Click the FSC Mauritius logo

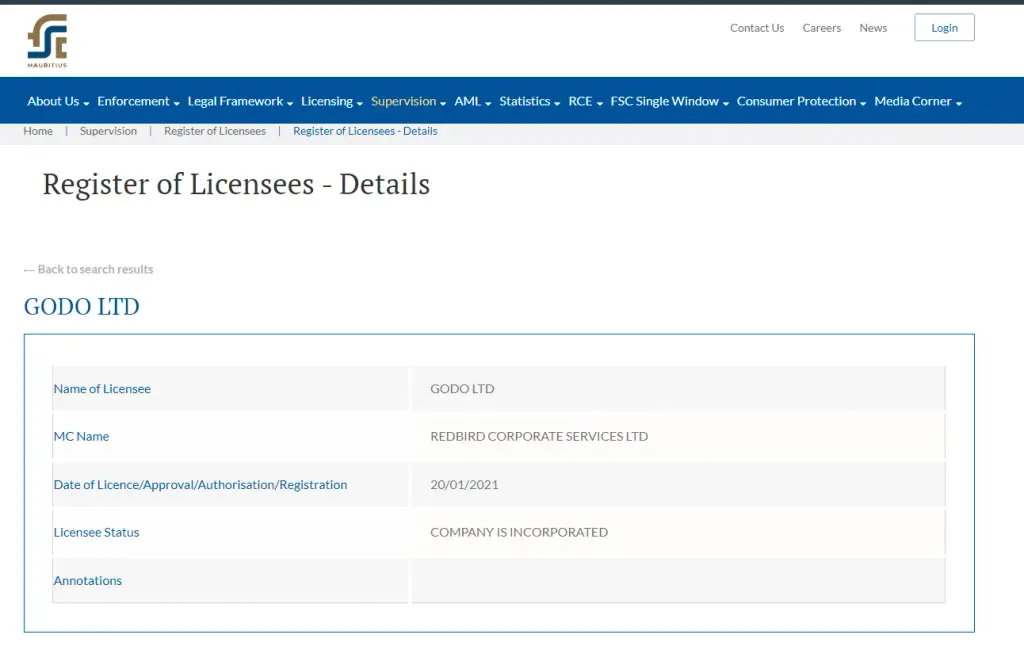tap(47, 40)
